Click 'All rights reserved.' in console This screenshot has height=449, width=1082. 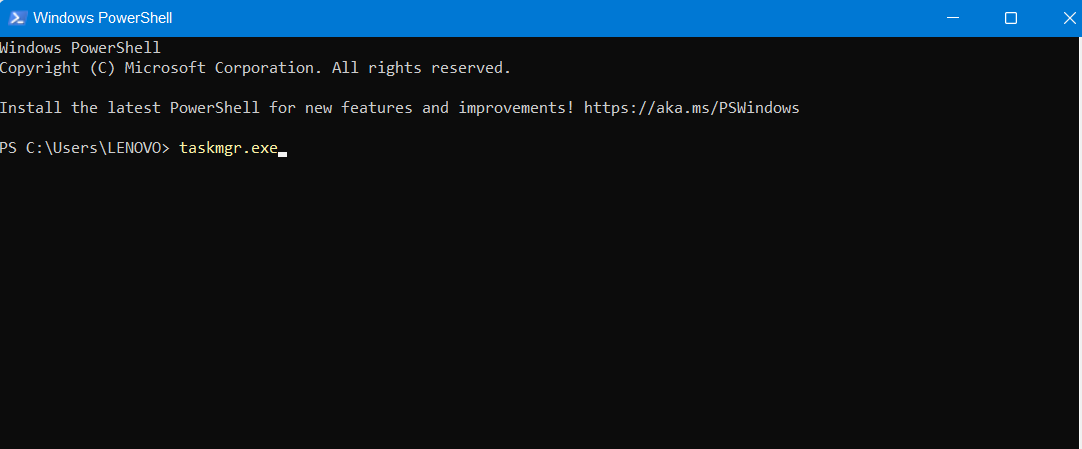tap(421, 68)
